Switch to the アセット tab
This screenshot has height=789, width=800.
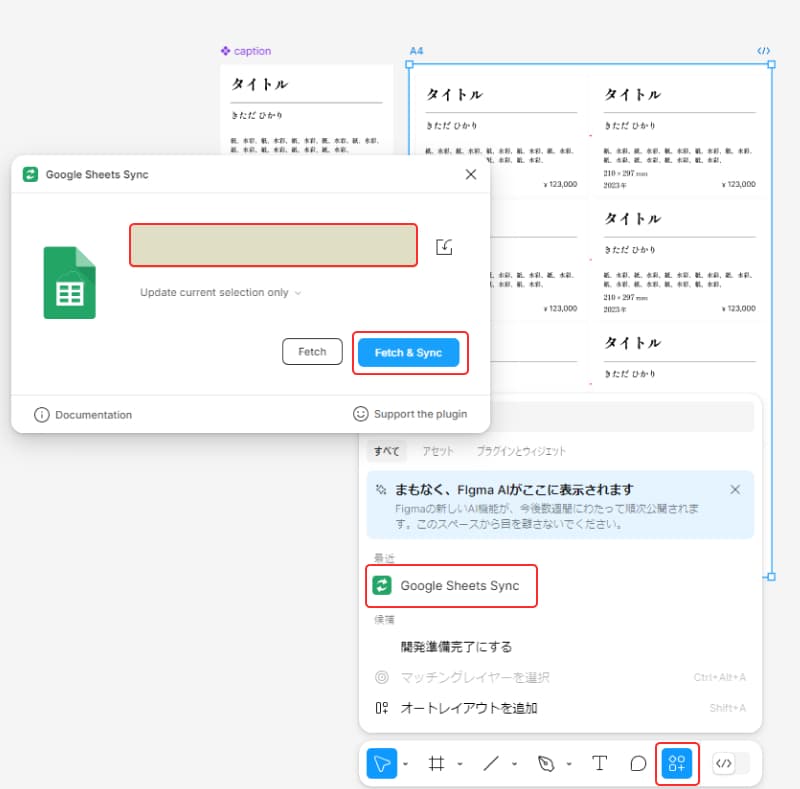(x=438, y=451)
